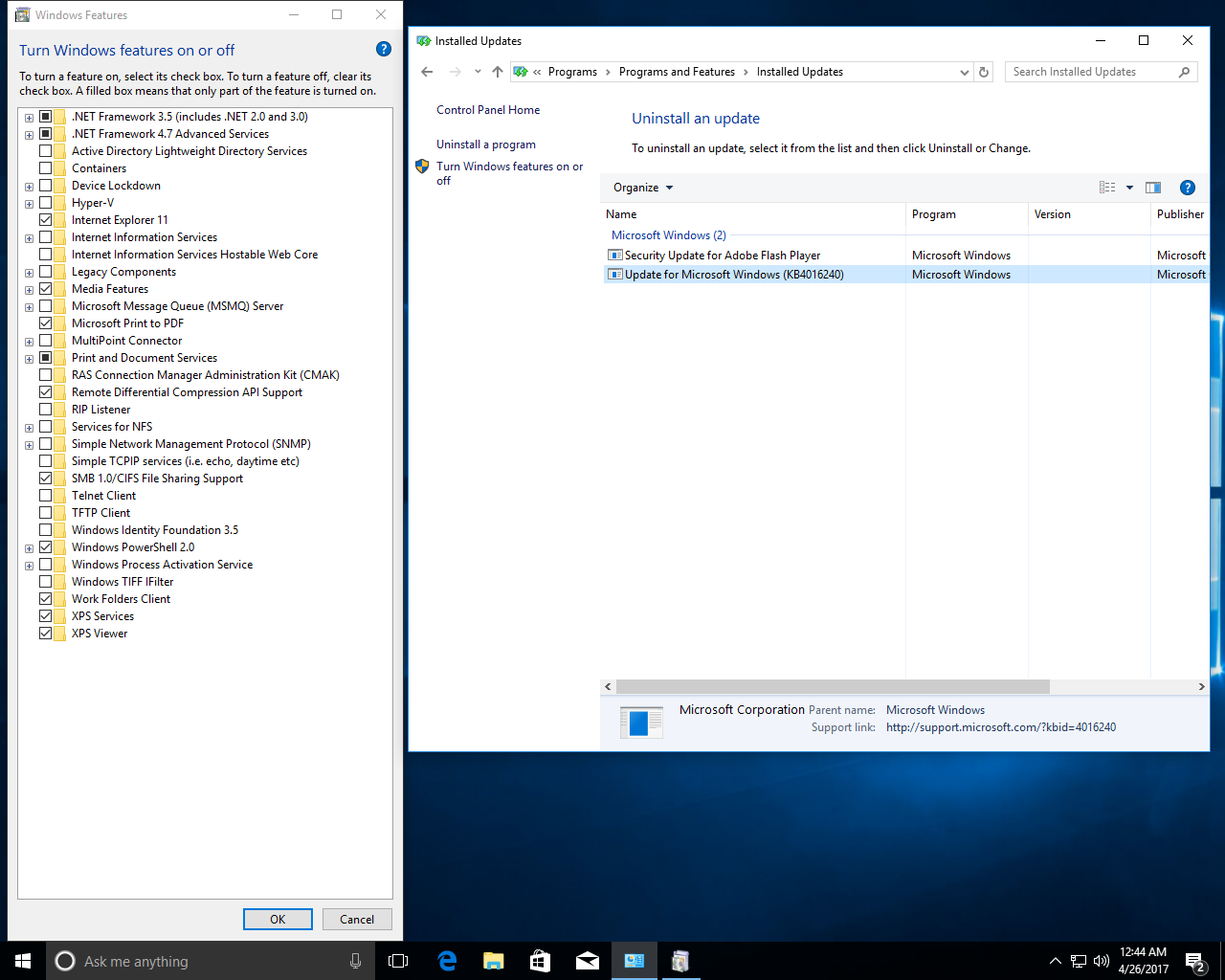The image size is (1225, 980).
Task: Open Task View from the taskbar
Action: point(398,961)
